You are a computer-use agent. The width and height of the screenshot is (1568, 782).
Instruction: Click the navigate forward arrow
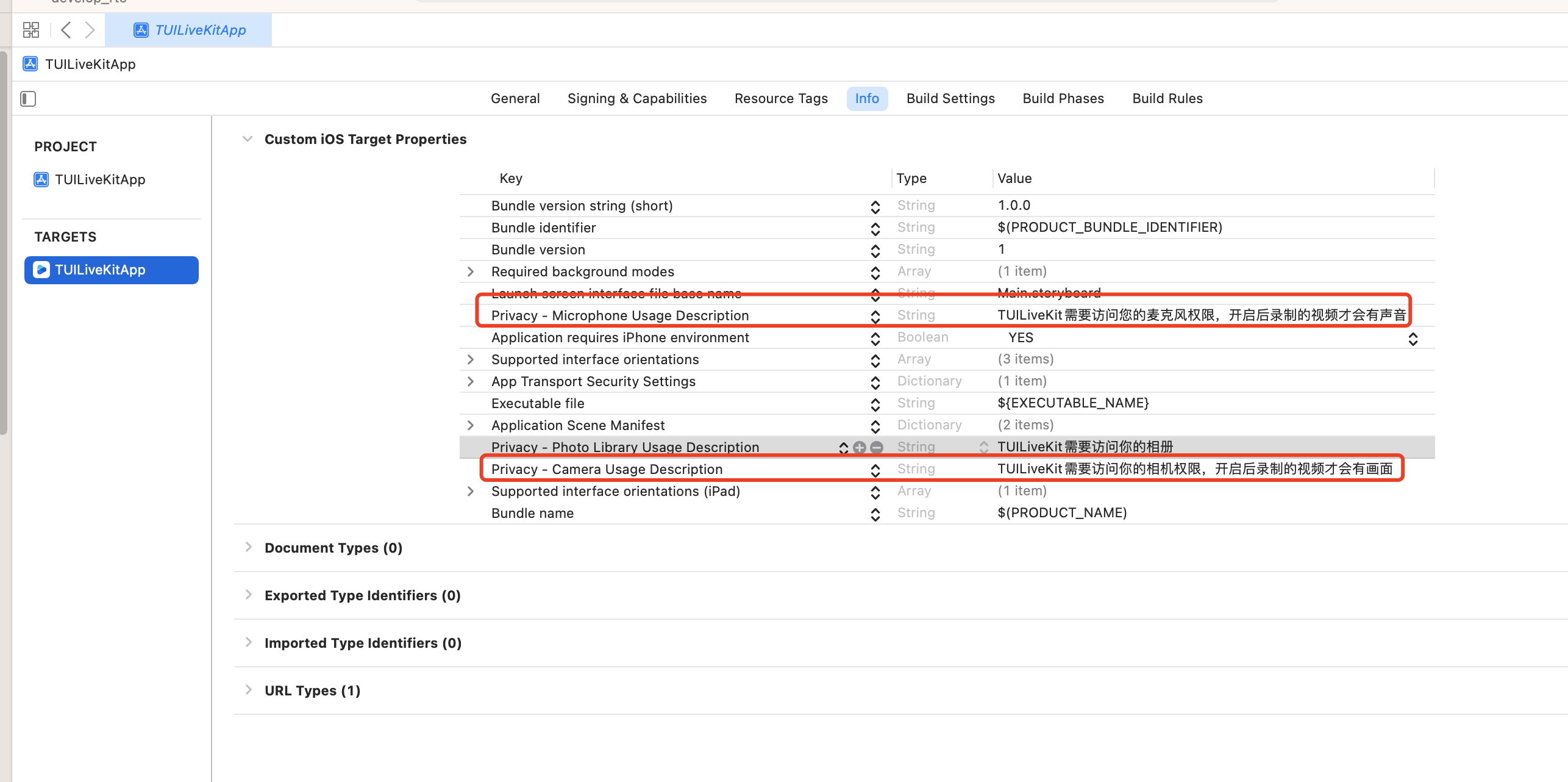pyautogui.click(x=90, y=30)
